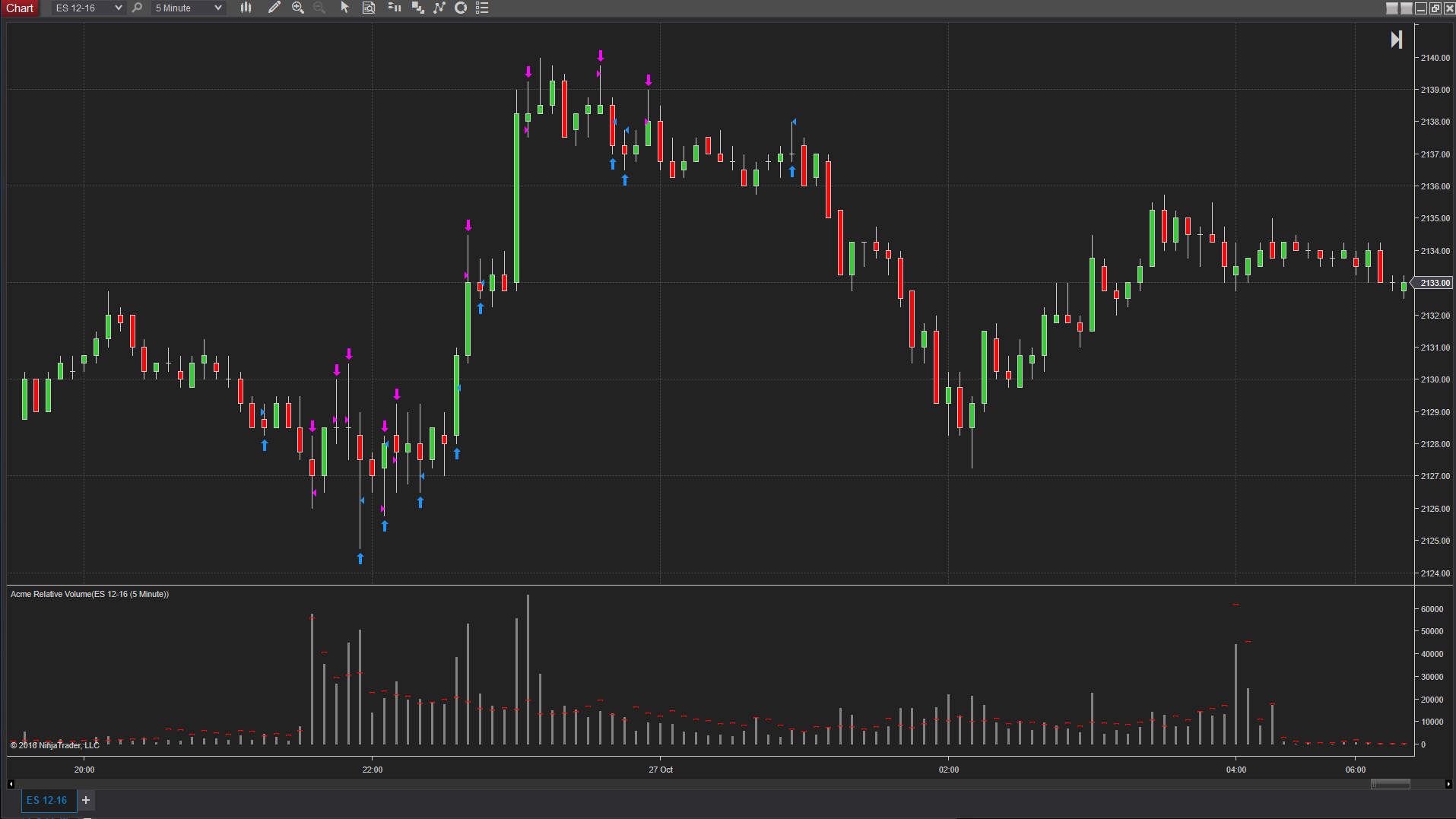The image size is (1456, 819).
Task: Open the bar type chart style icon
Action: tap(246, 8)
